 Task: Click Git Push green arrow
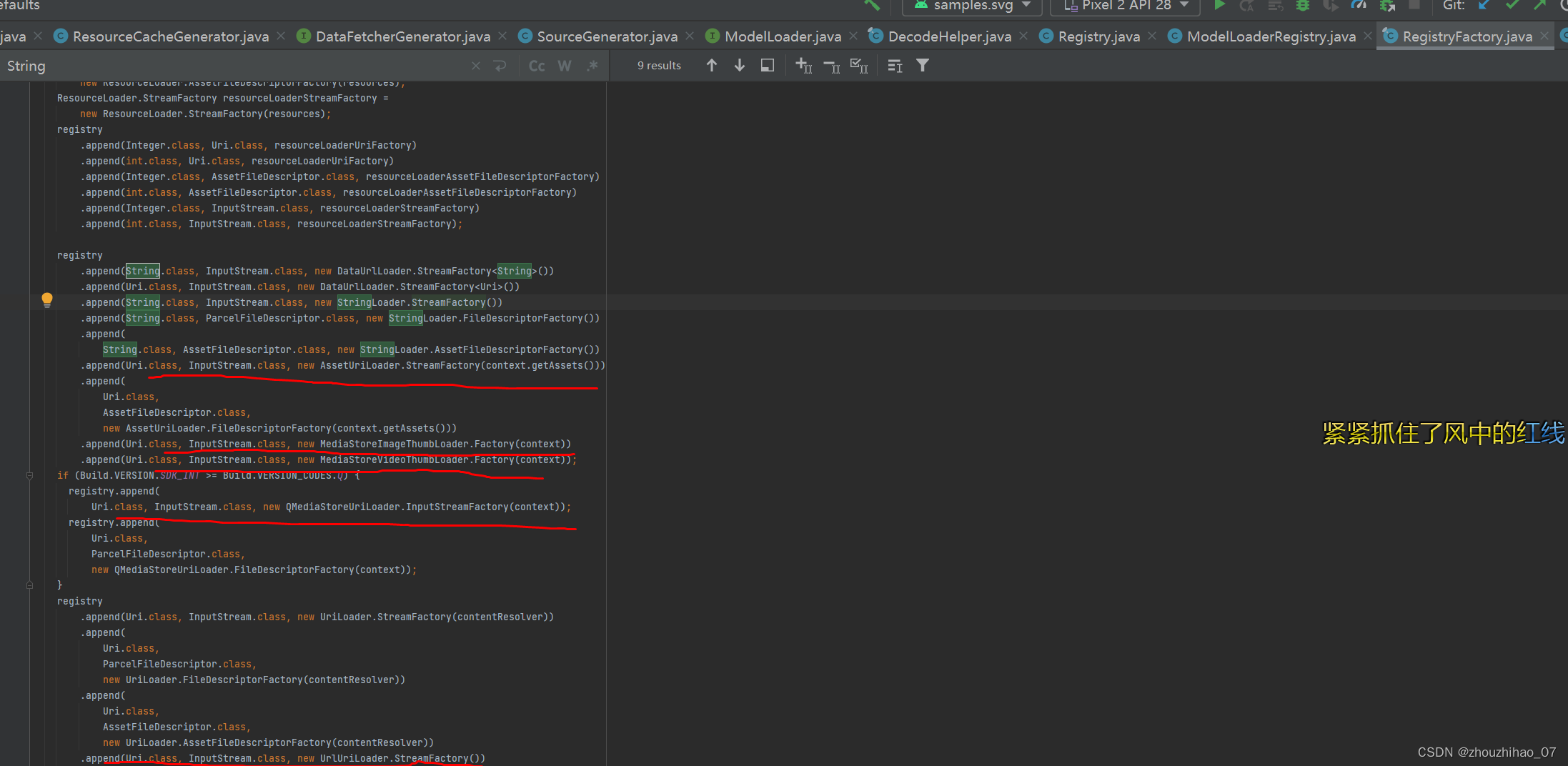[1540, 5]
